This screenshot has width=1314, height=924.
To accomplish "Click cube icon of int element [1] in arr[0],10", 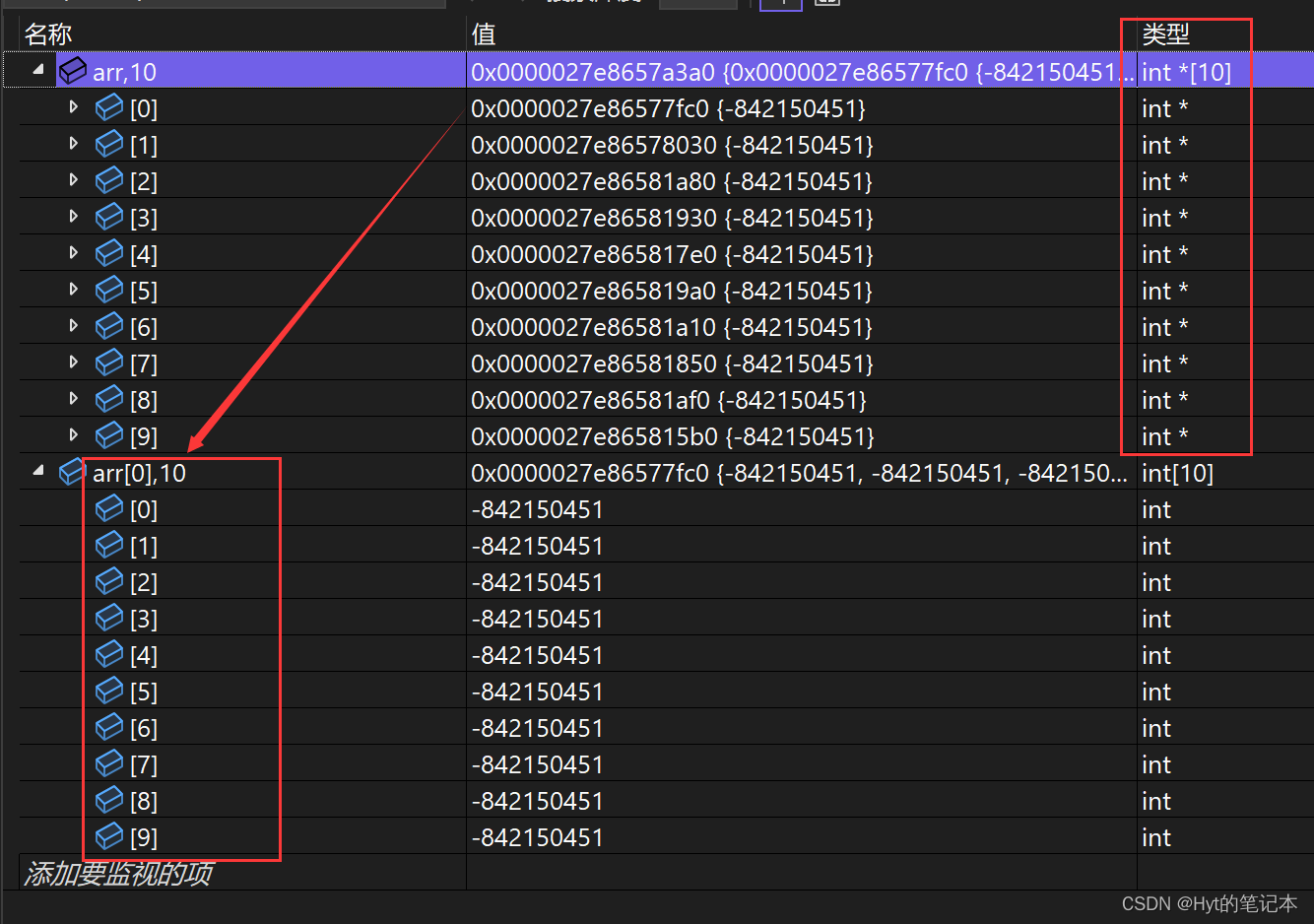I will coord(109,544).
